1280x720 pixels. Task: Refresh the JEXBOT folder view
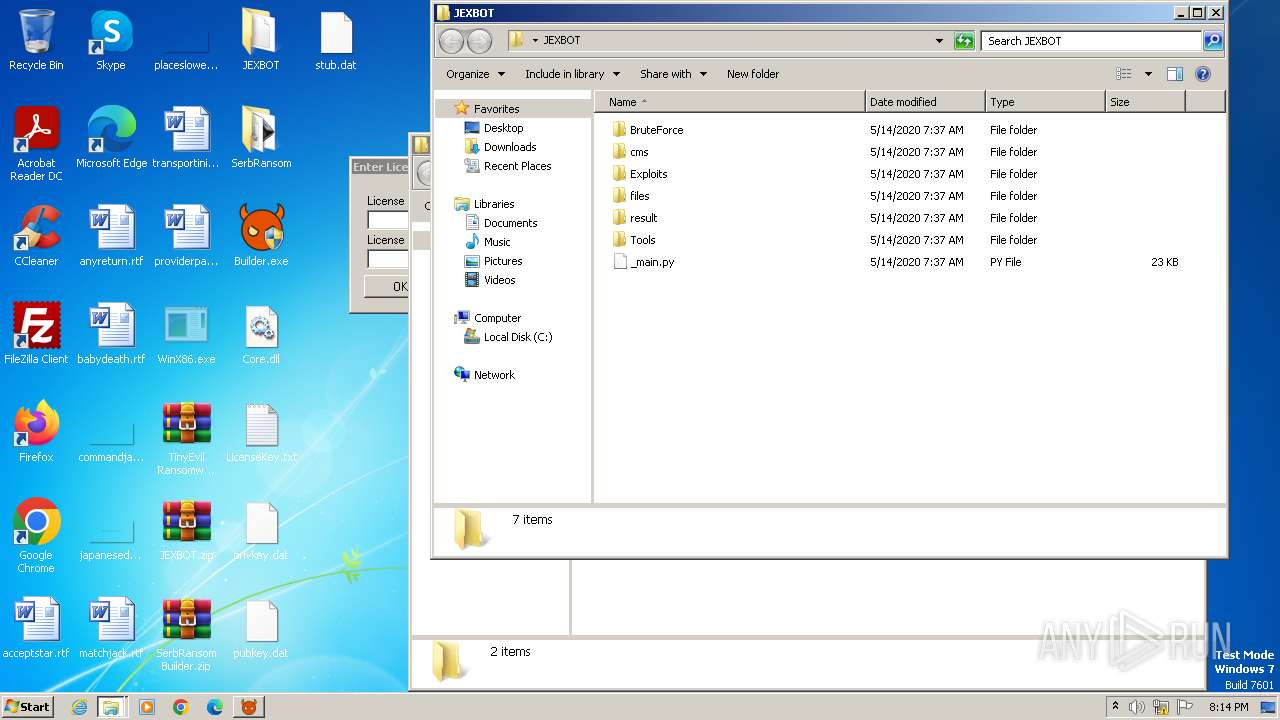[964, 41]
